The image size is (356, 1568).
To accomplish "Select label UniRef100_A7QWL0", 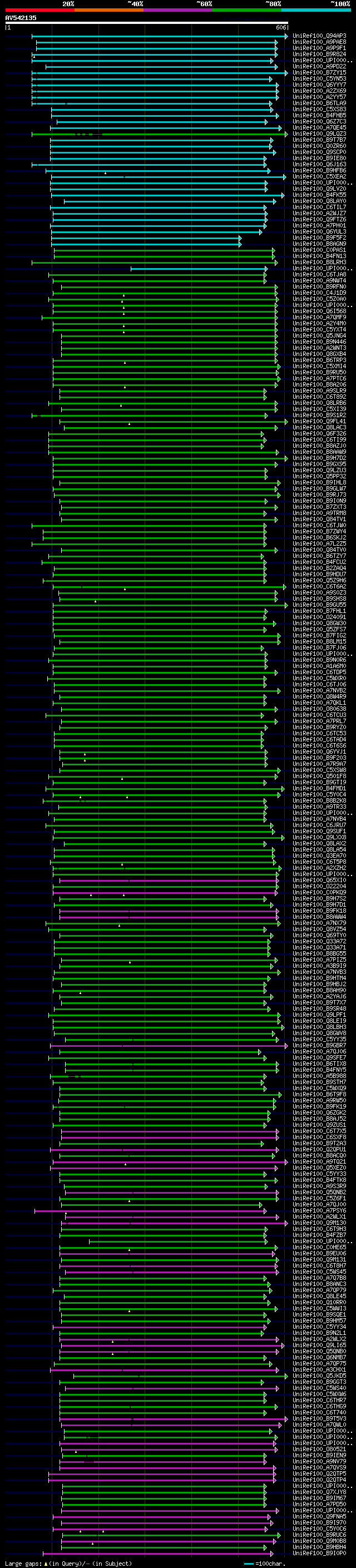I will click(x=319, y=1425).
